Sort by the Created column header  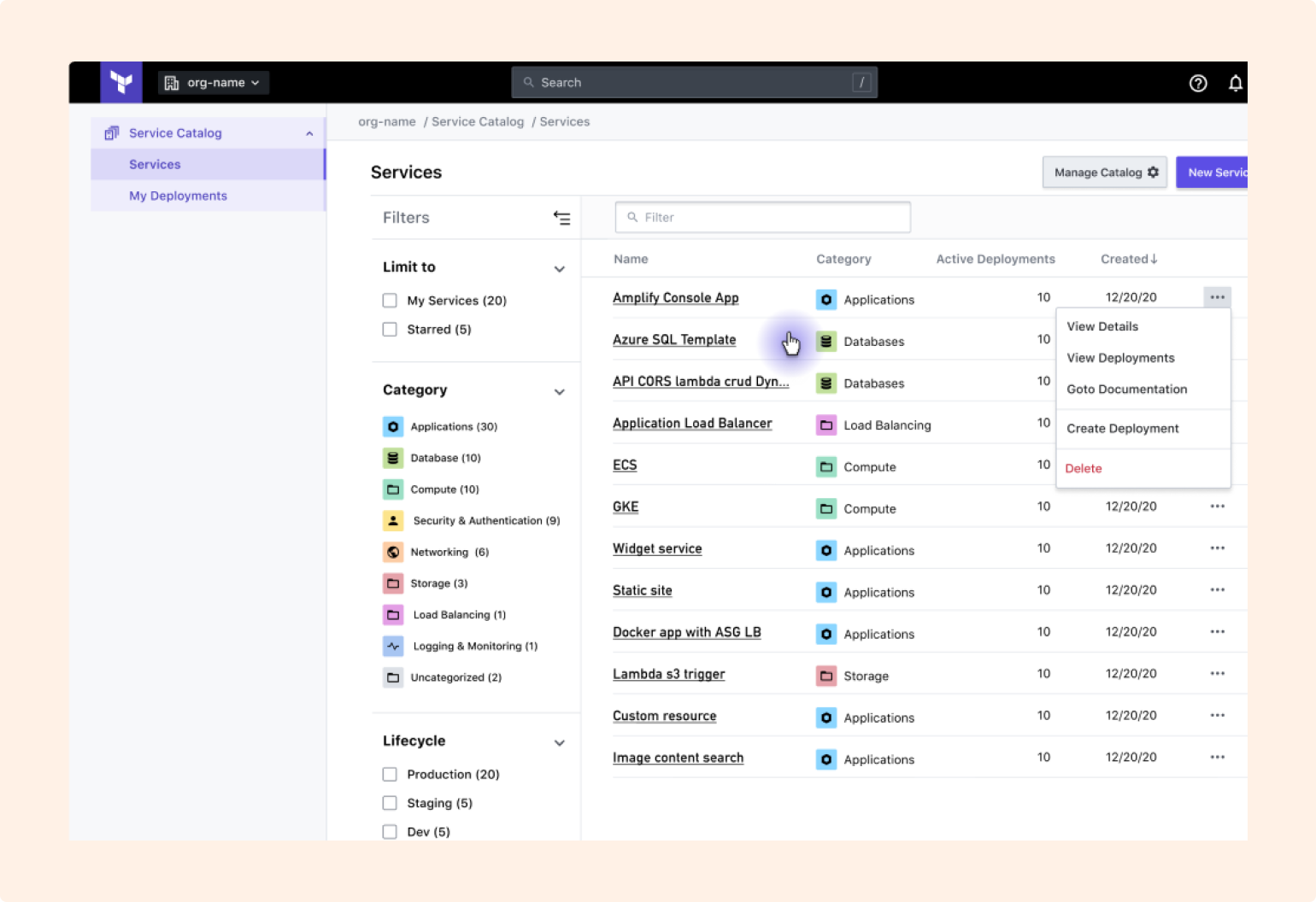coord(1129,260)
